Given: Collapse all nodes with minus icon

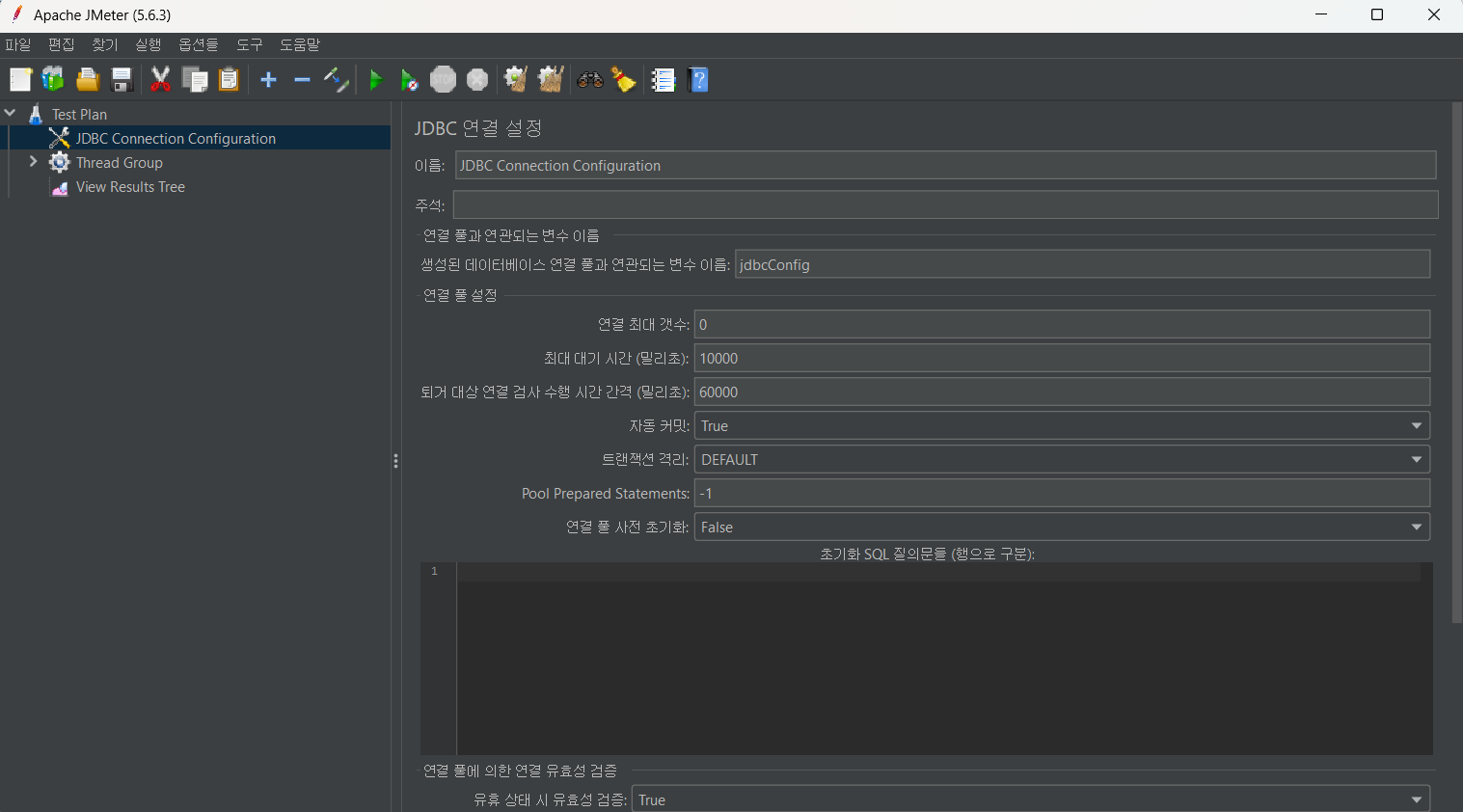Looking at the screenshot, I should 302,80.
